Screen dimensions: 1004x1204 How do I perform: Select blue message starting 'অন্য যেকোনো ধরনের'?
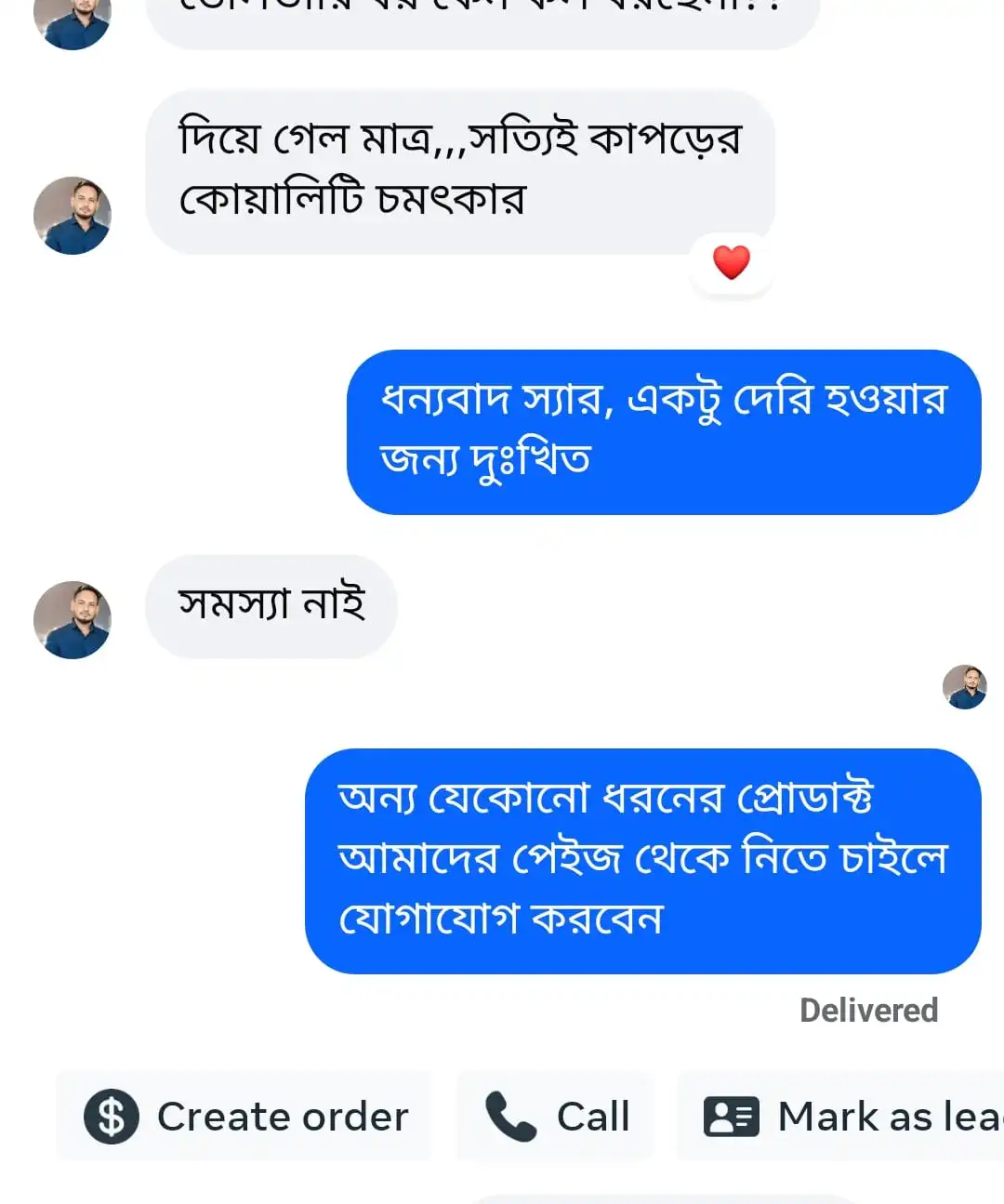coord(642,860)
